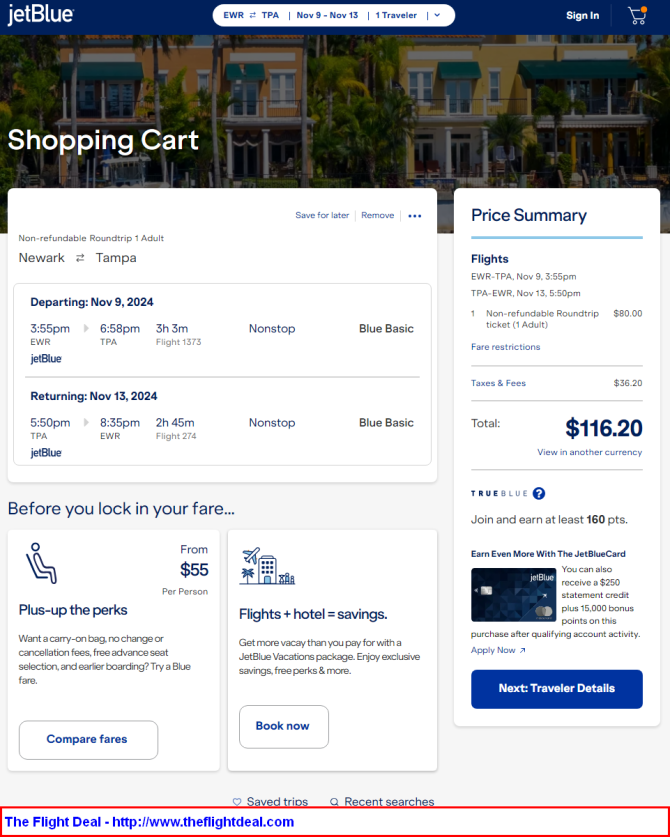This screenshot has width=670, height=837.
Task: Click the JetBlue logo in header
Action: click(x=41, y=15)
